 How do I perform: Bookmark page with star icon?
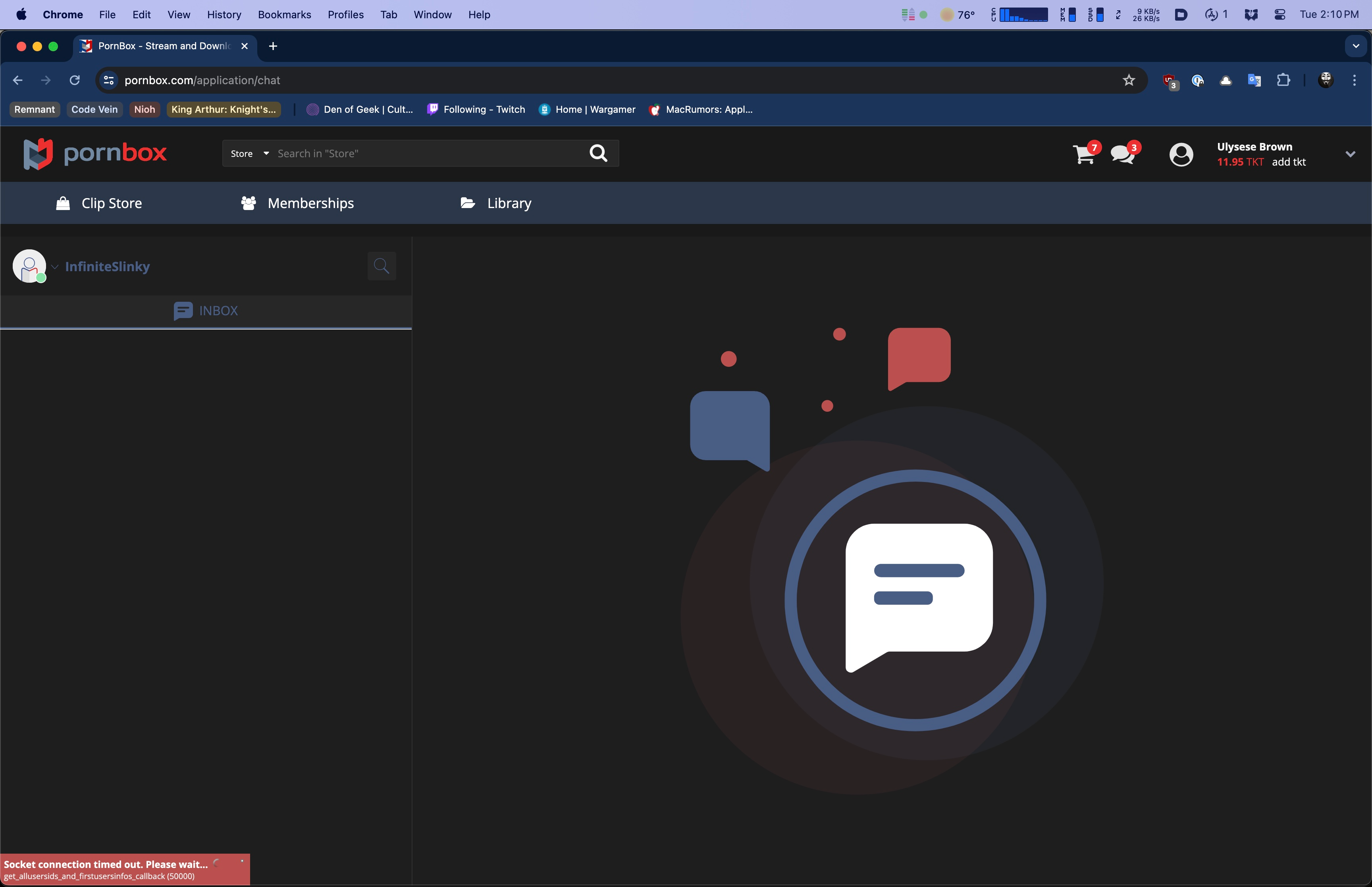1129,80
